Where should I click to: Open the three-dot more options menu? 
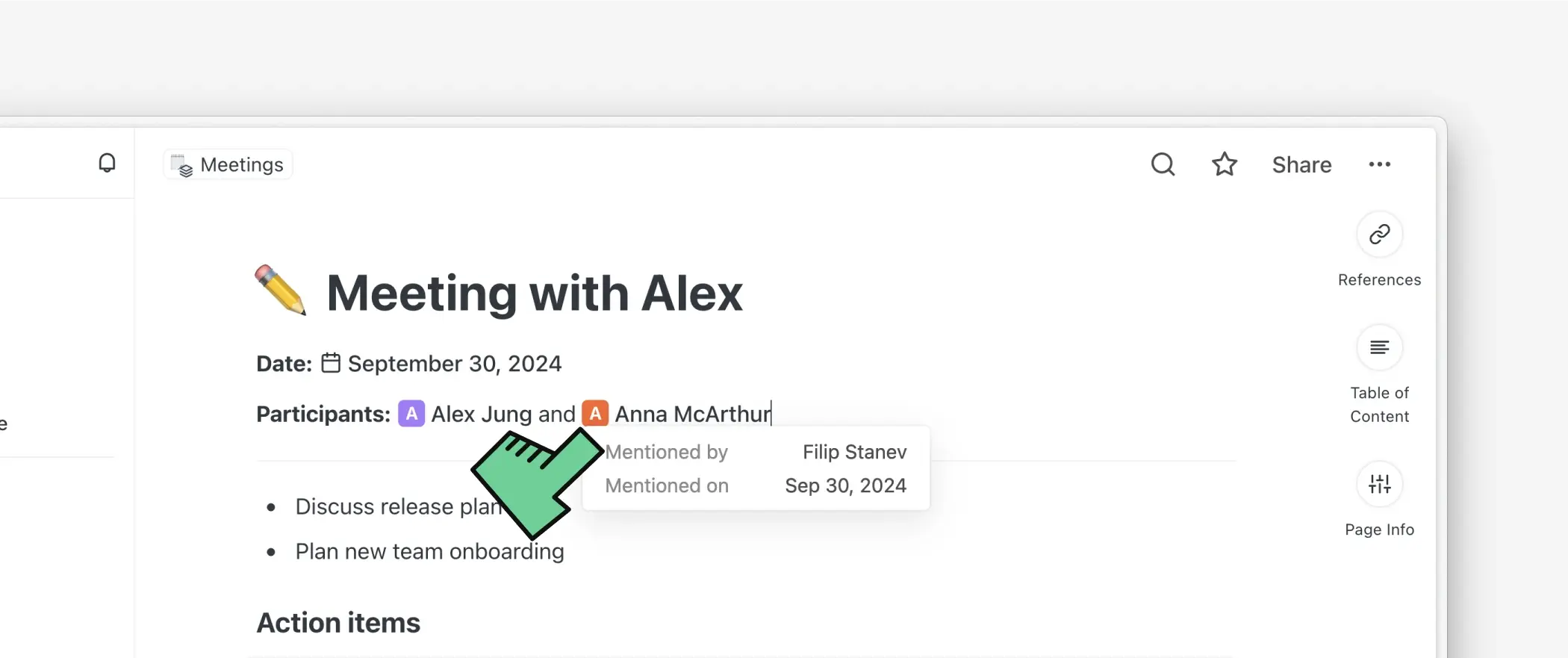click(x=1379, y=164)
